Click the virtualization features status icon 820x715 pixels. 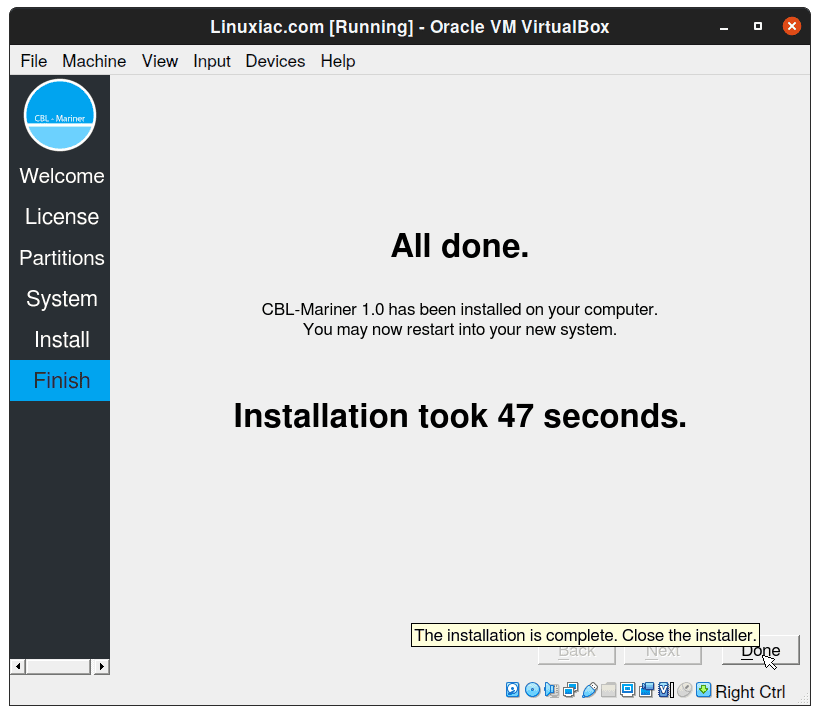[x=666, y=690]
